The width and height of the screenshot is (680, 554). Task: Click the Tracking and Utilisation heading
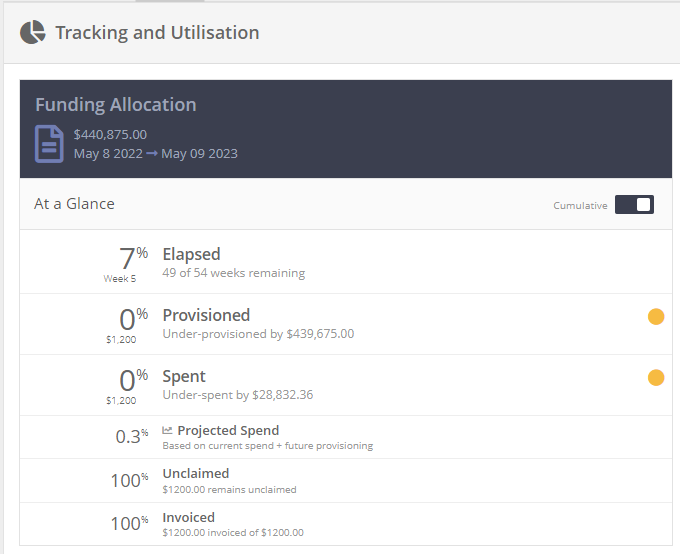click(x=157, y=33)
